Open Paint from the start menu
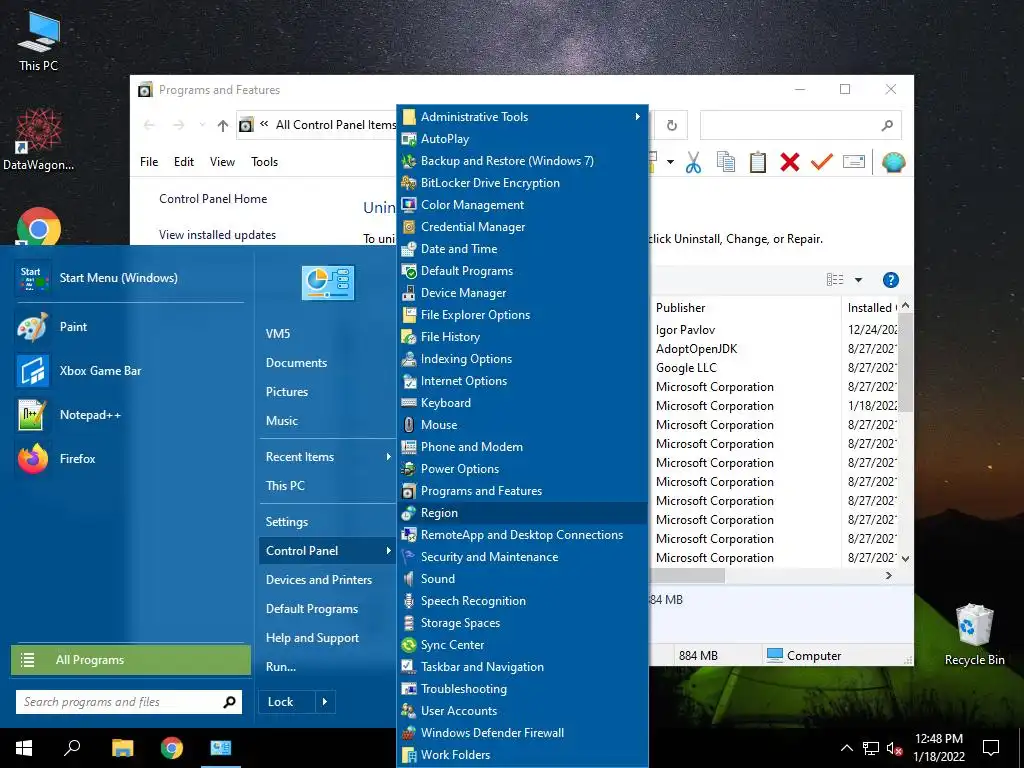Image resolution: width=1024 pixels, height=768 pixels. pyautogui.click(x=129, y=327)
